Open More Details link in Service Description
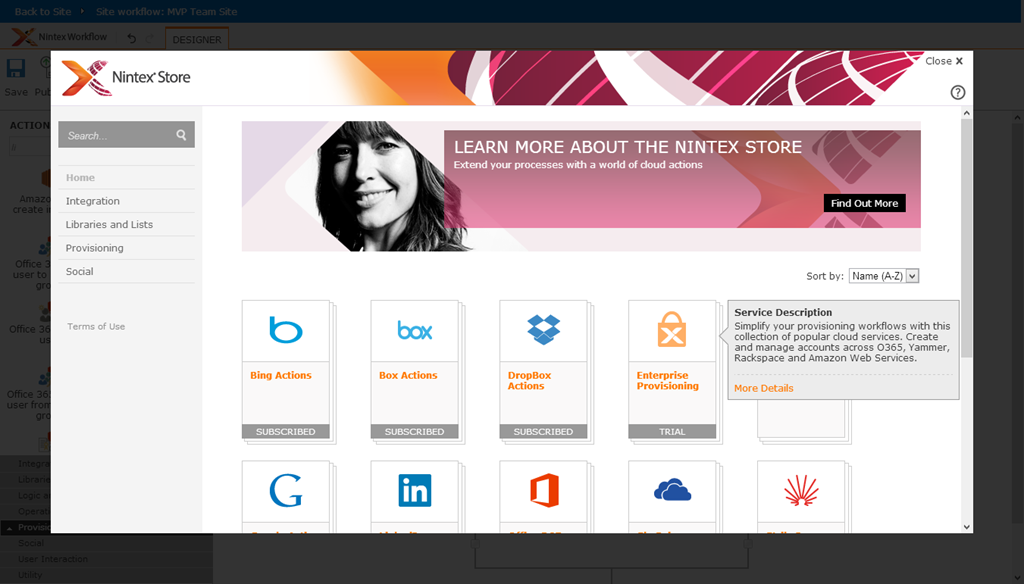Image resolution: width=1024 pixels, height=584 pixels. 763,388
